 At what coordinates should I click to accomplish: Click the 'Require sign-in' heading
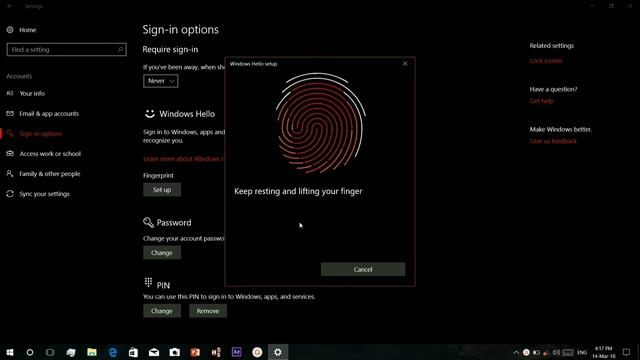(x=170, y=49)
